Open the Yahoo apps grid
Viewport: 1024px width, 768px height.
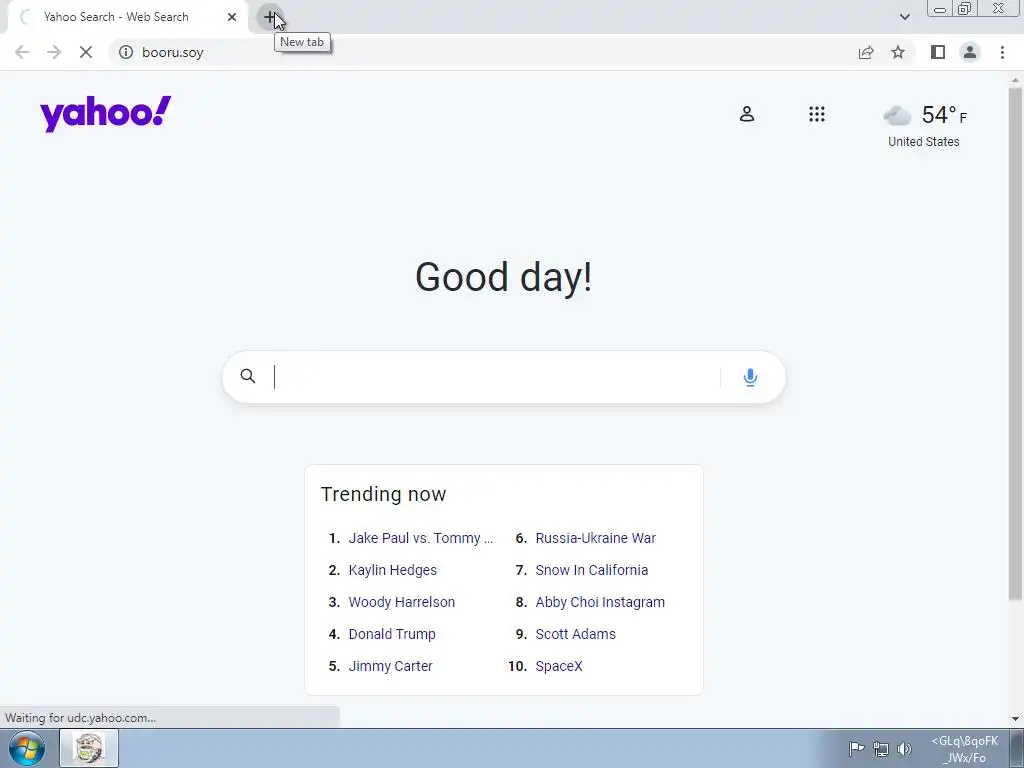pyautogui.click(x=816, y=114)
